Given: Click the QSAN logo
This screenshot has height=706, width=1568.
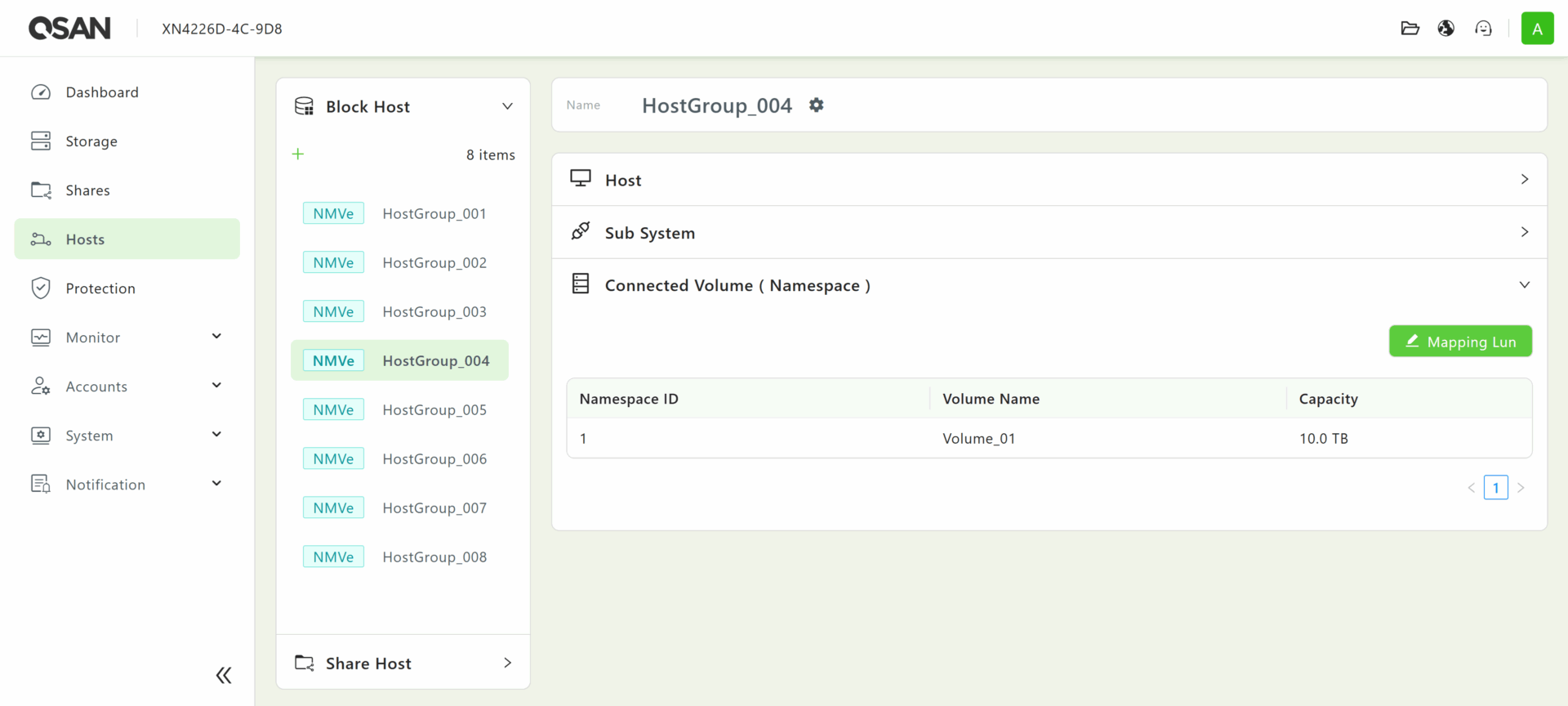Looking at the screenshot, I should coord(69,29).
